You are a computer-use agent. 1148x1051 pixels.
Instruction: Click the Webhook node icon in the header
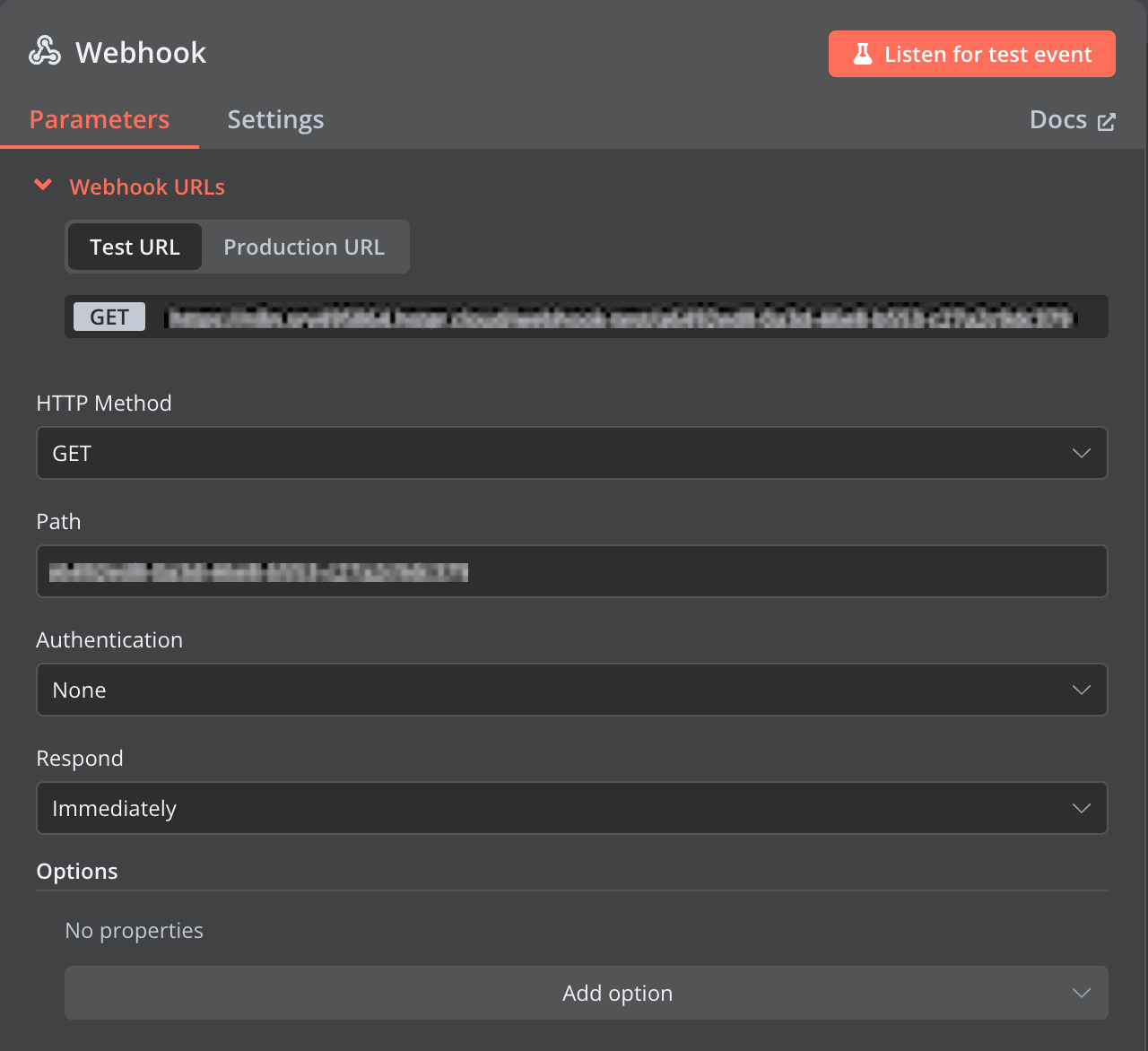44,50
